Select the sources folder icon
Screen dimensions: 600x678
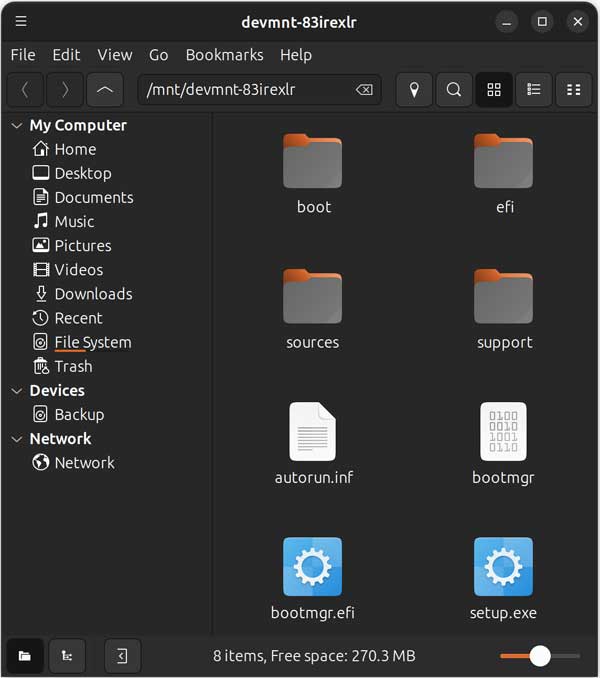point(313,297)
